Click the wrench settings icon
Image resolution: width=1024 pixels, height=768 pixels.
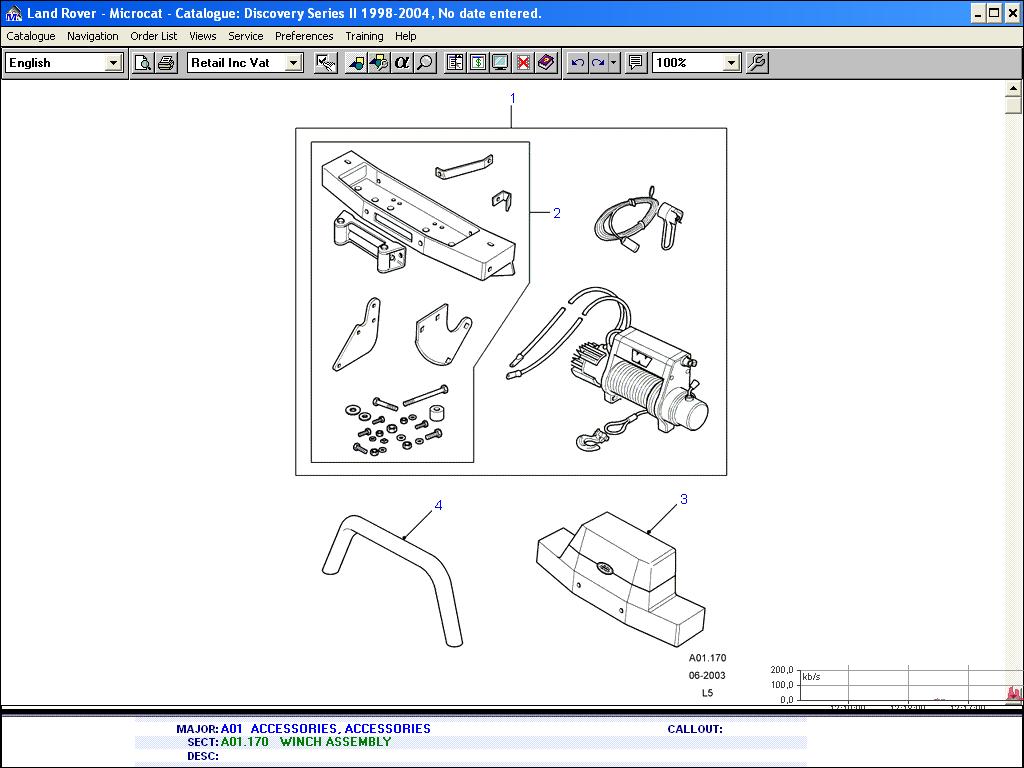(757, 62)
